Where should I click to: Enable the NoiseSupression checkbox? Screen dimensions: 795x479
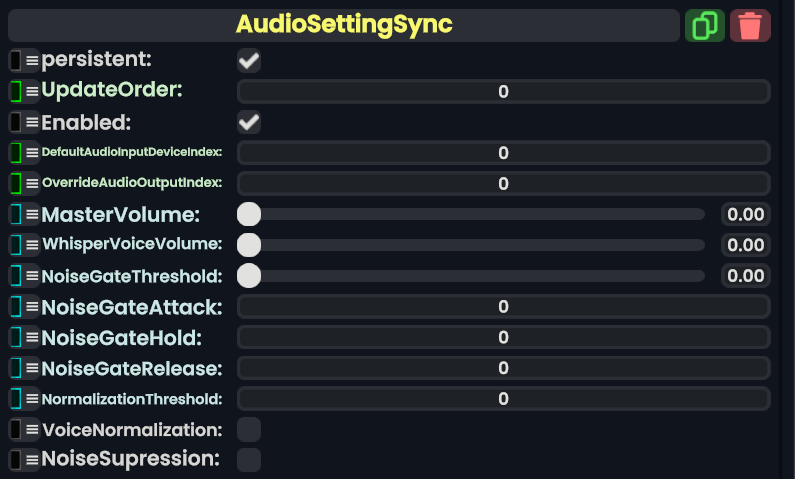249,460
